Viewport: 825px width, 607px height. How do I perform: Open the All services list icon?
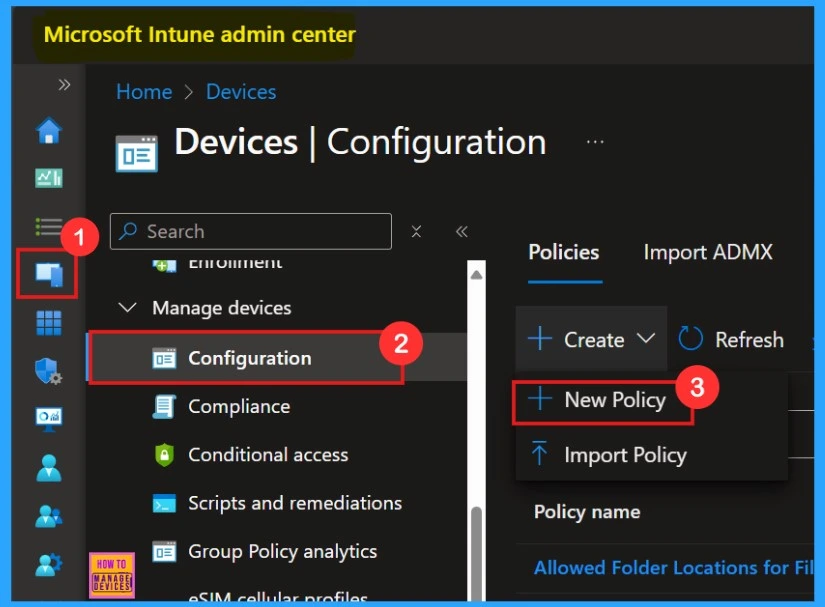pos(49,227)
